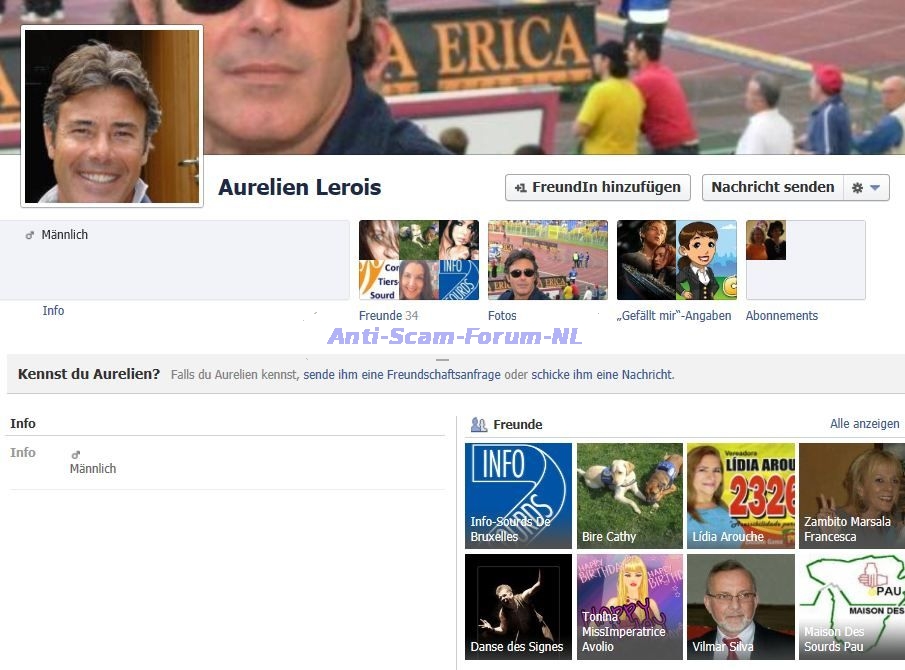Click the Nachricht senden button
Screen dimensions: 905x670
click(x=772, y=187)
